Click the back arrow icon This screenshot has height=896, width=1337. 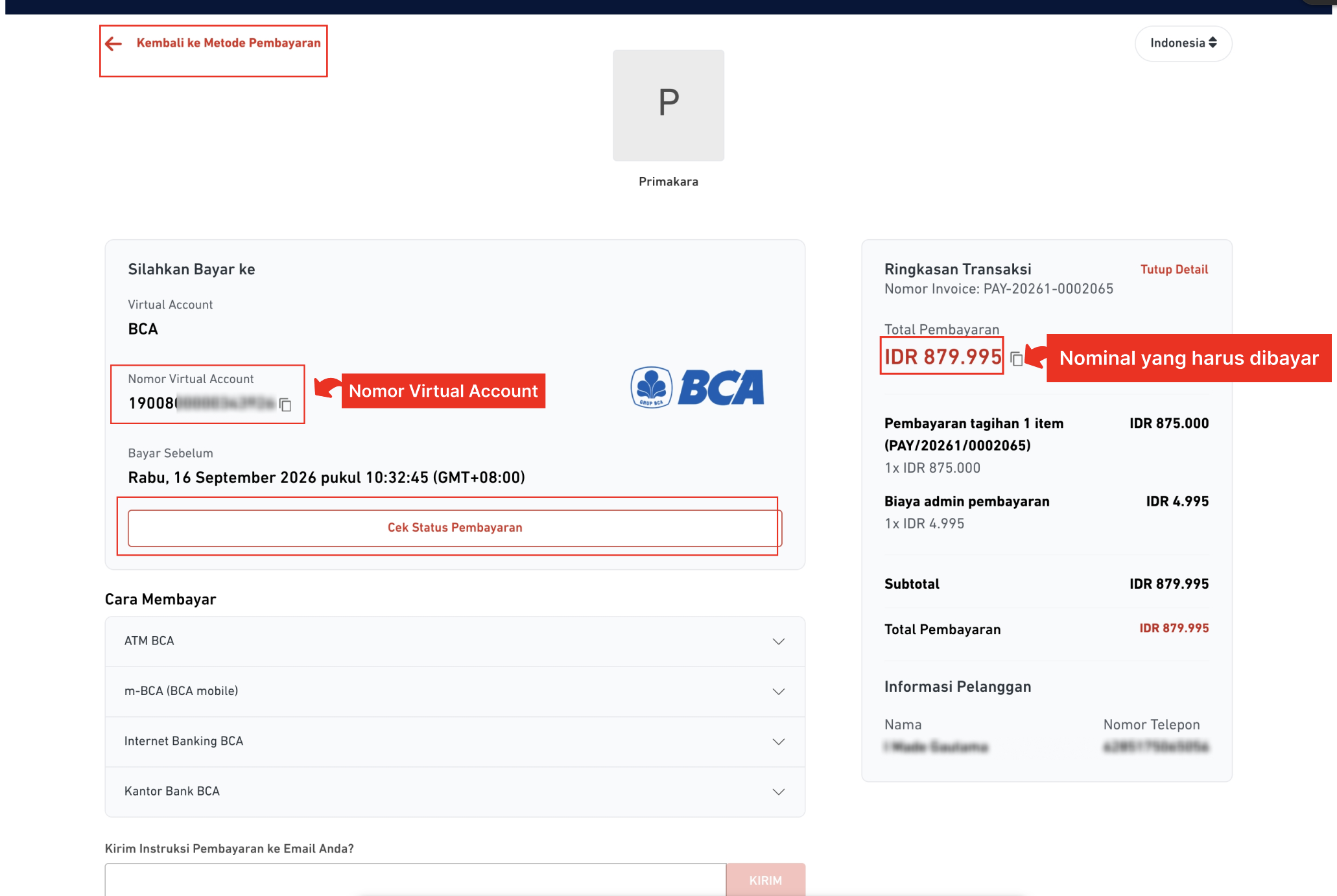113,43
